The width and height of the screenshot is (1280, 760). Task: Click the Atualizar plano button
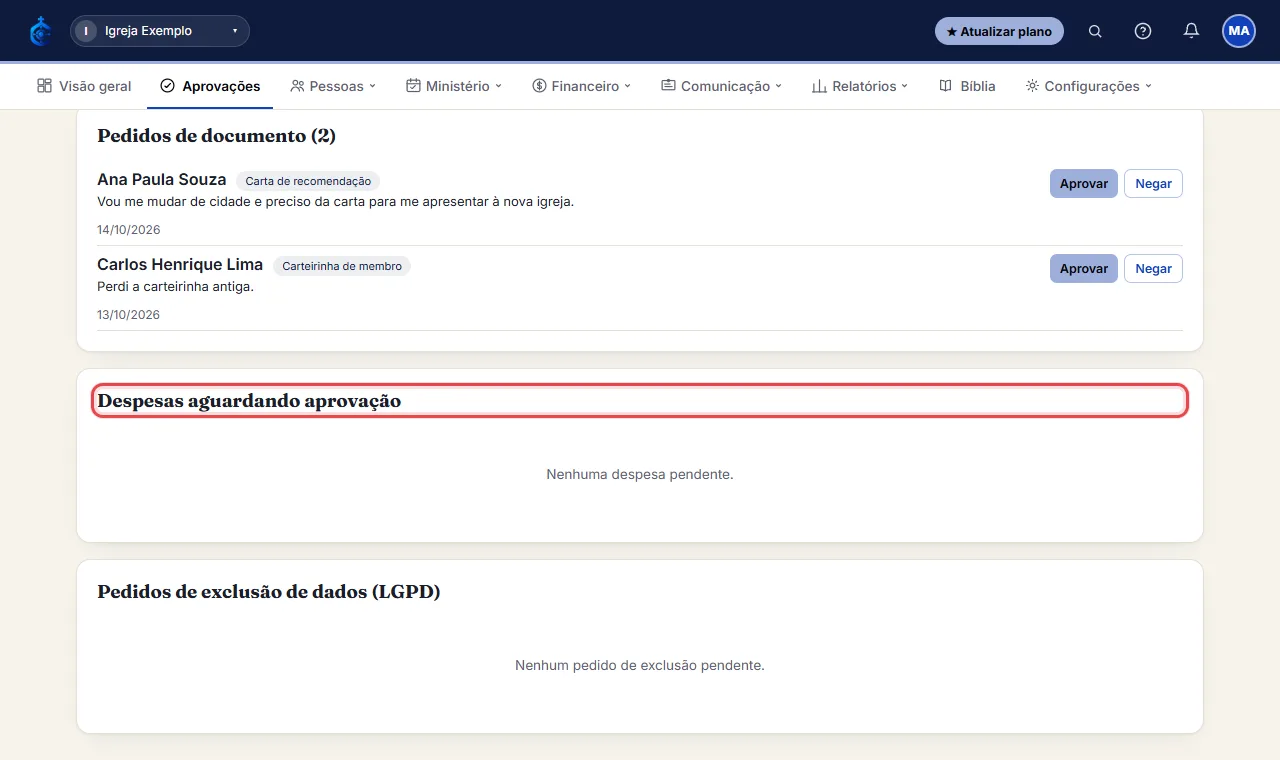(x=999, y=31)
